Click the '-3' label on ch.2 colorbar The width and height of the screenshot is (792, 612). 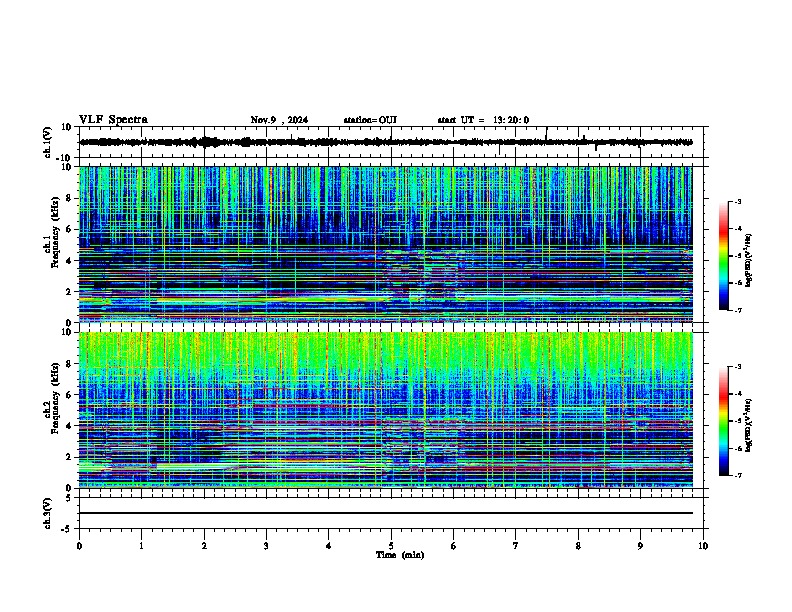738,367
